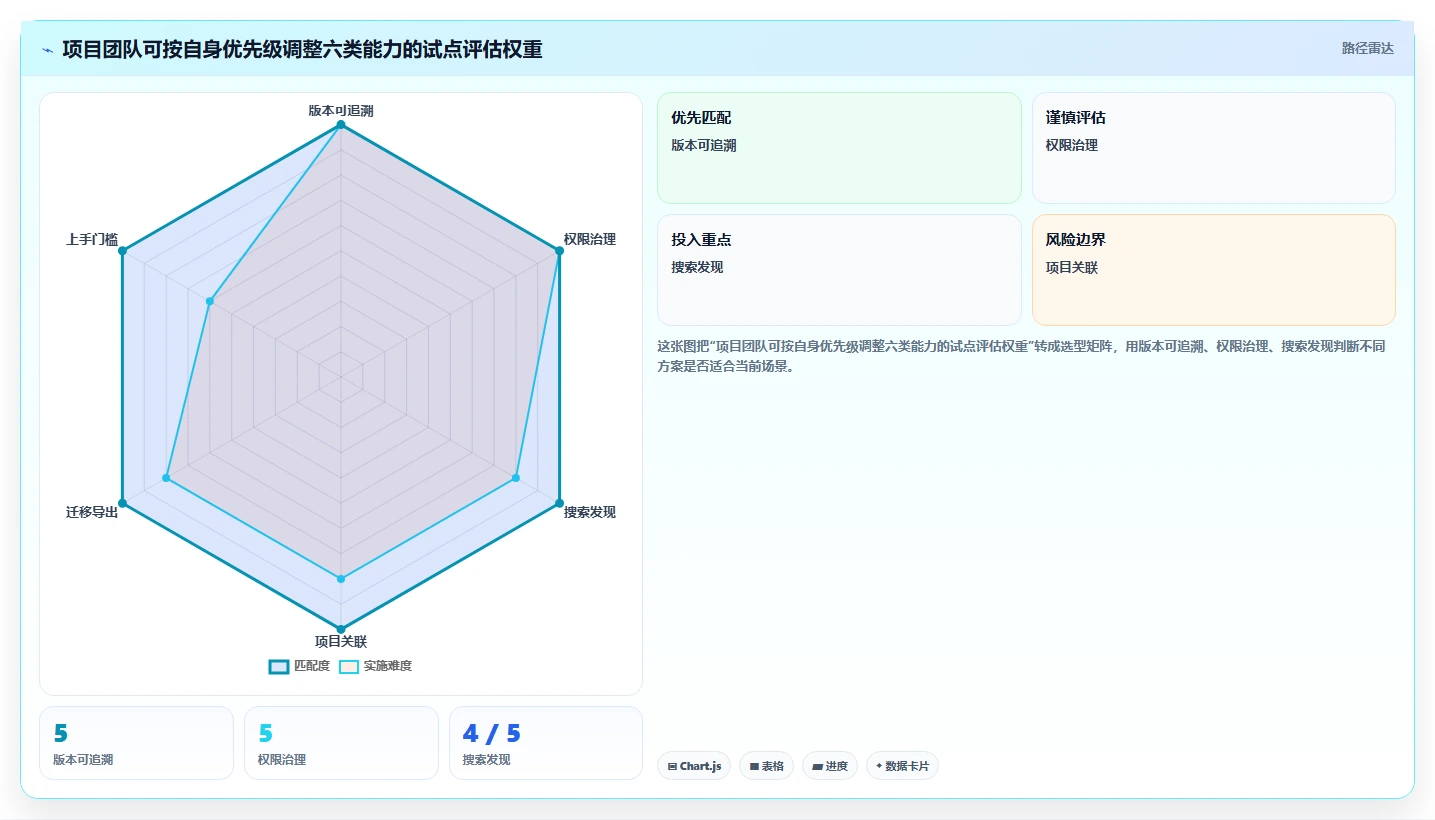Viewport: 1435px width, 820px height.
Task: Click 项目关联 text in 风险边界 card
Action: coord(1072,267)
